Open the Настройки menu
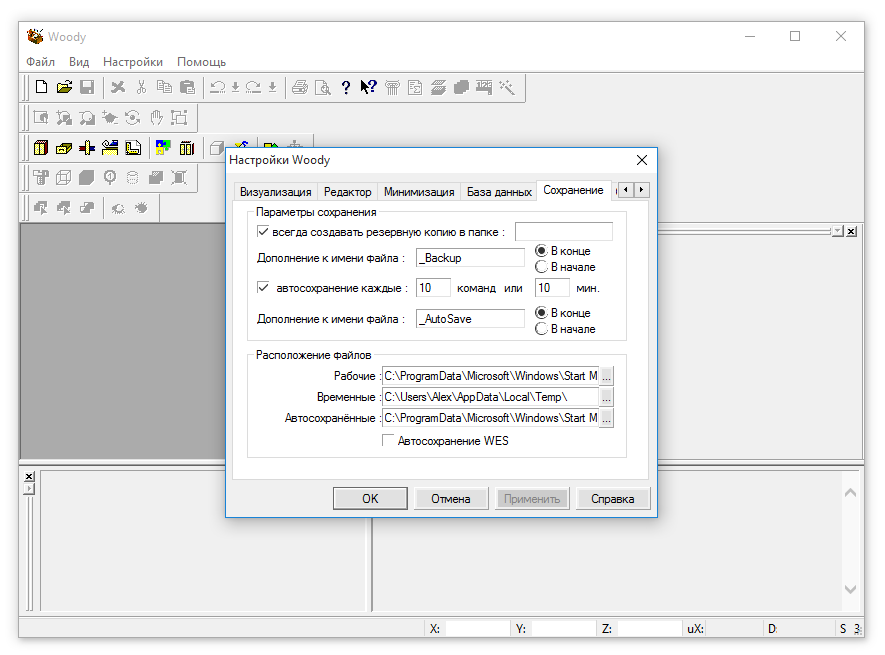 click(x=133, y=62)
